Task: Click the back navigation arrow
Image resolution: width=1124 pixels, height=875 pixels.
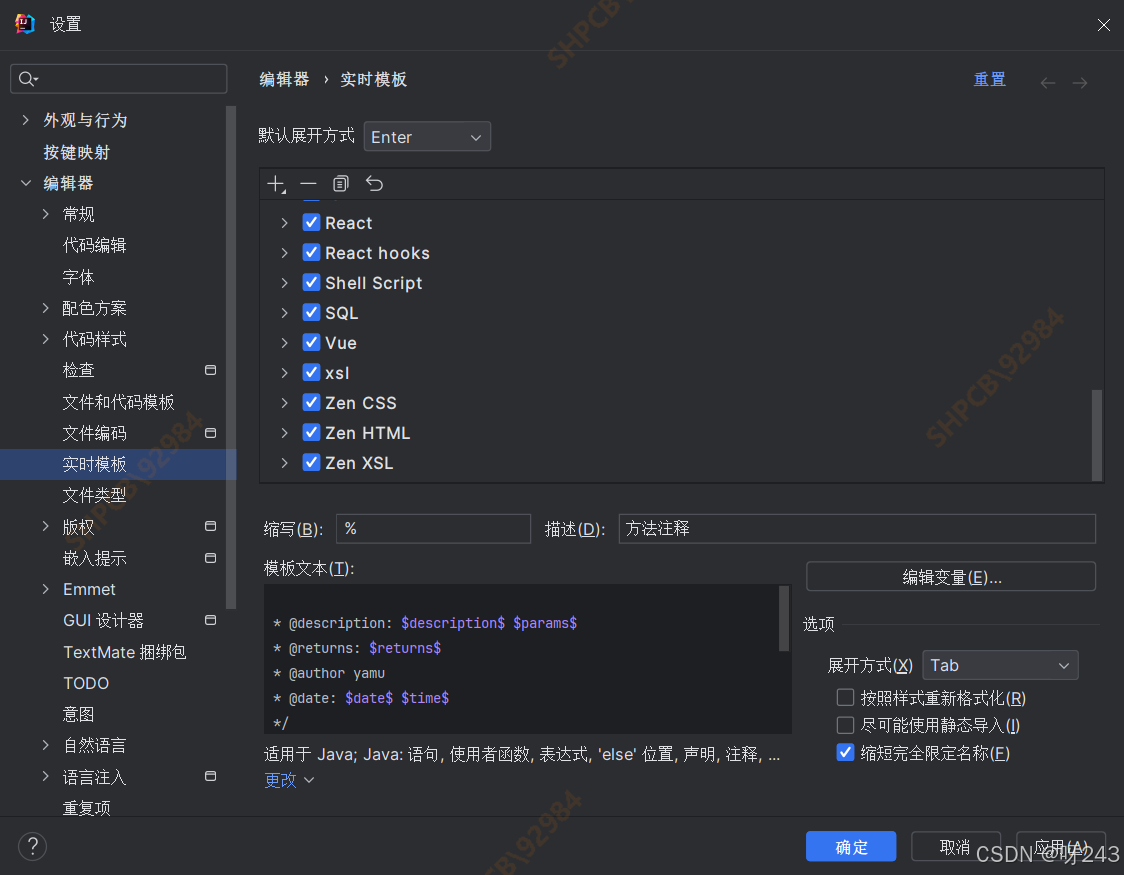Action: 1047,82
